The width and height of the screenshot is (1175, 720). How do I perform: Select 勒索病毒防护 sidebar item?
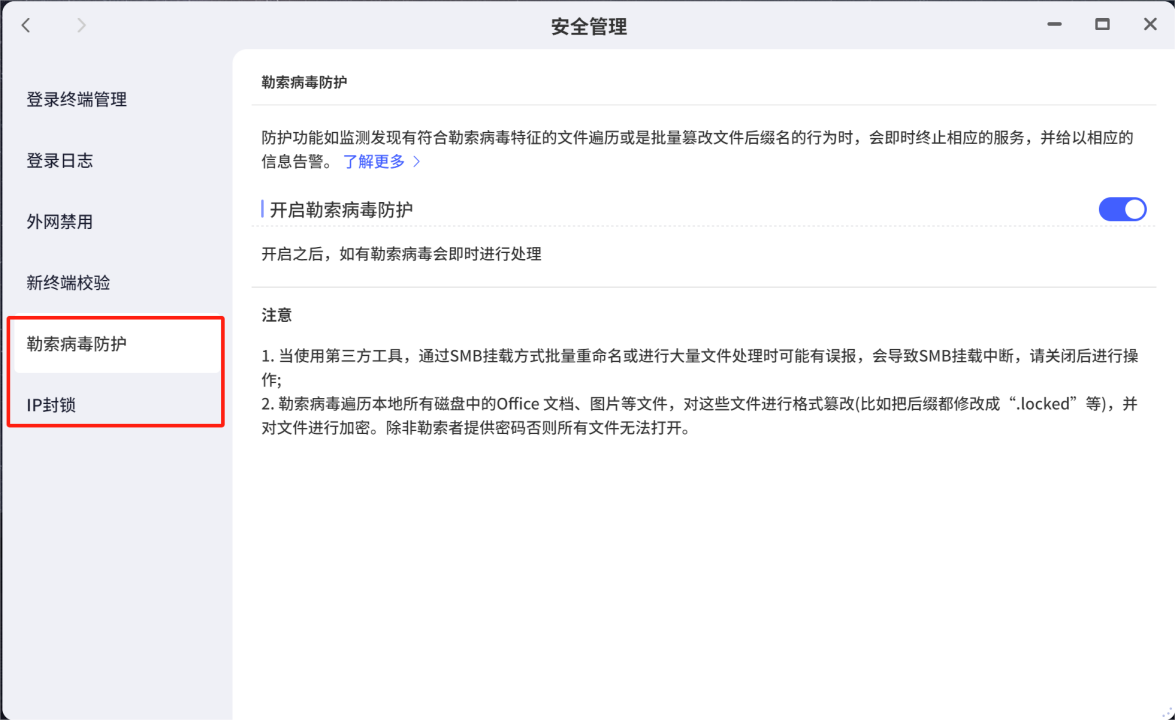(117, 344)
